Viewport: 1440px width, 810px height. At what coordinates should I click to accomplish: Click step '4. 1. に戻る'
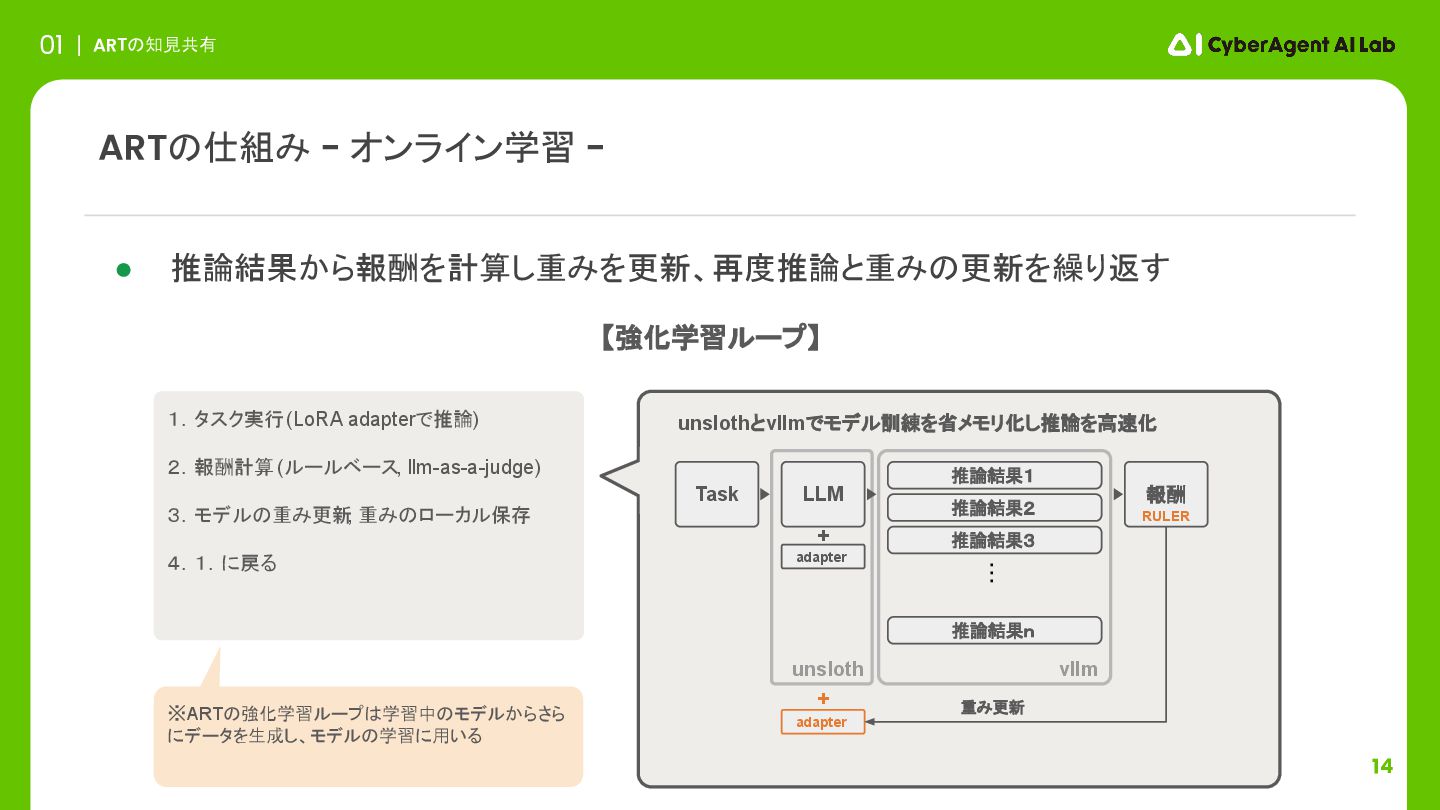[x=222, y=563]
